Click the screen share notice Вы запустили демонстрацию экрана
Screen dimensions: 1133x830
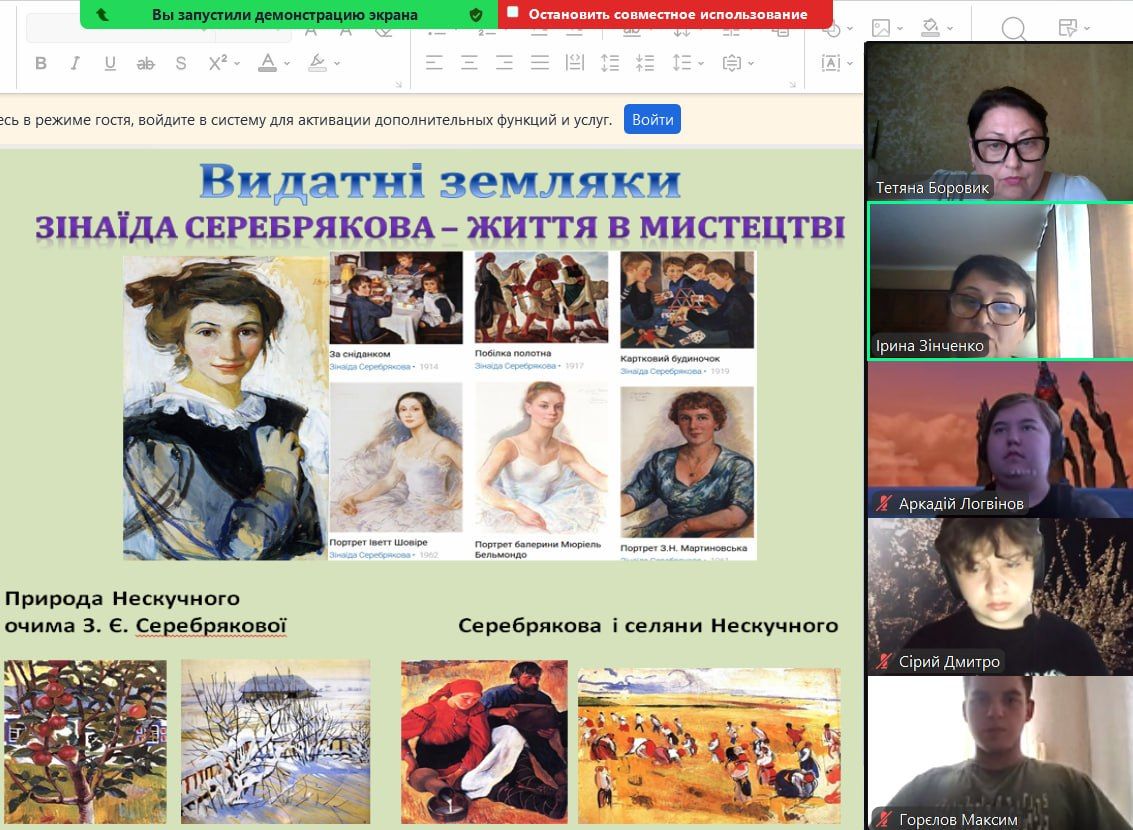[285, 14]
